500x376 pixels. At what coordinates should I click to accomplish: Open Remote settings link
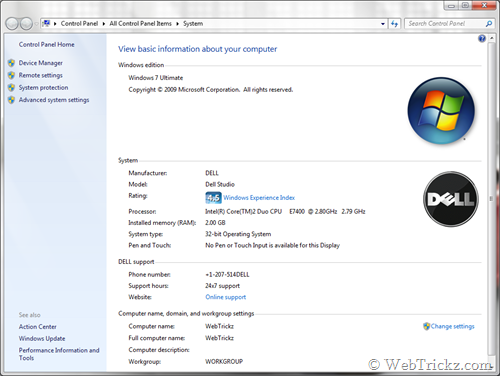pyautogui.click(x=41, y=75)
